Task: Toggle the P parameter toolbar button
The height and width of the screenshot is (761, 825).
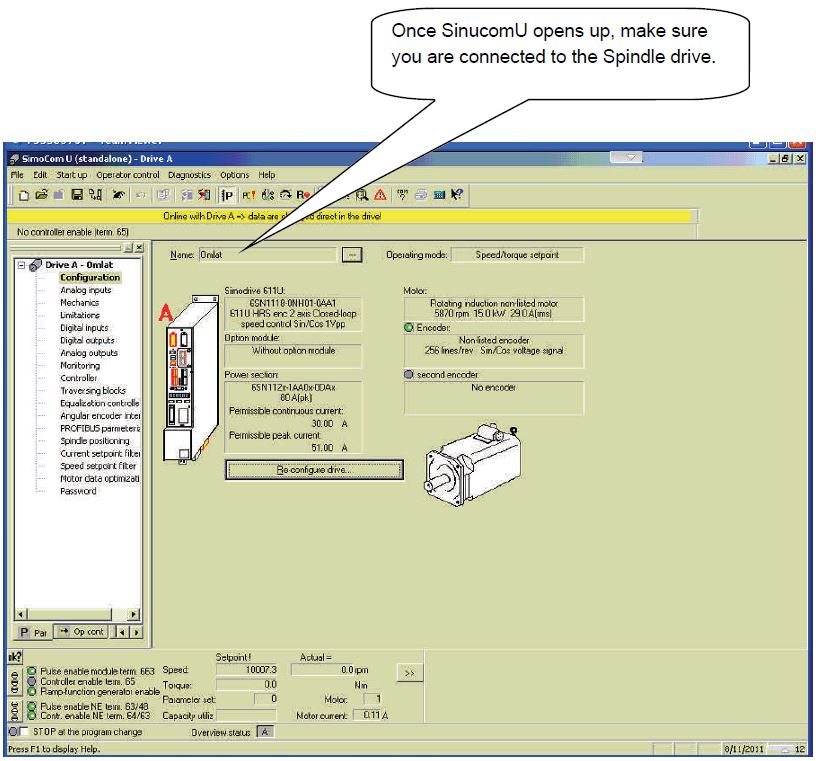Action: pyautogui.click(x=227, y=196)
